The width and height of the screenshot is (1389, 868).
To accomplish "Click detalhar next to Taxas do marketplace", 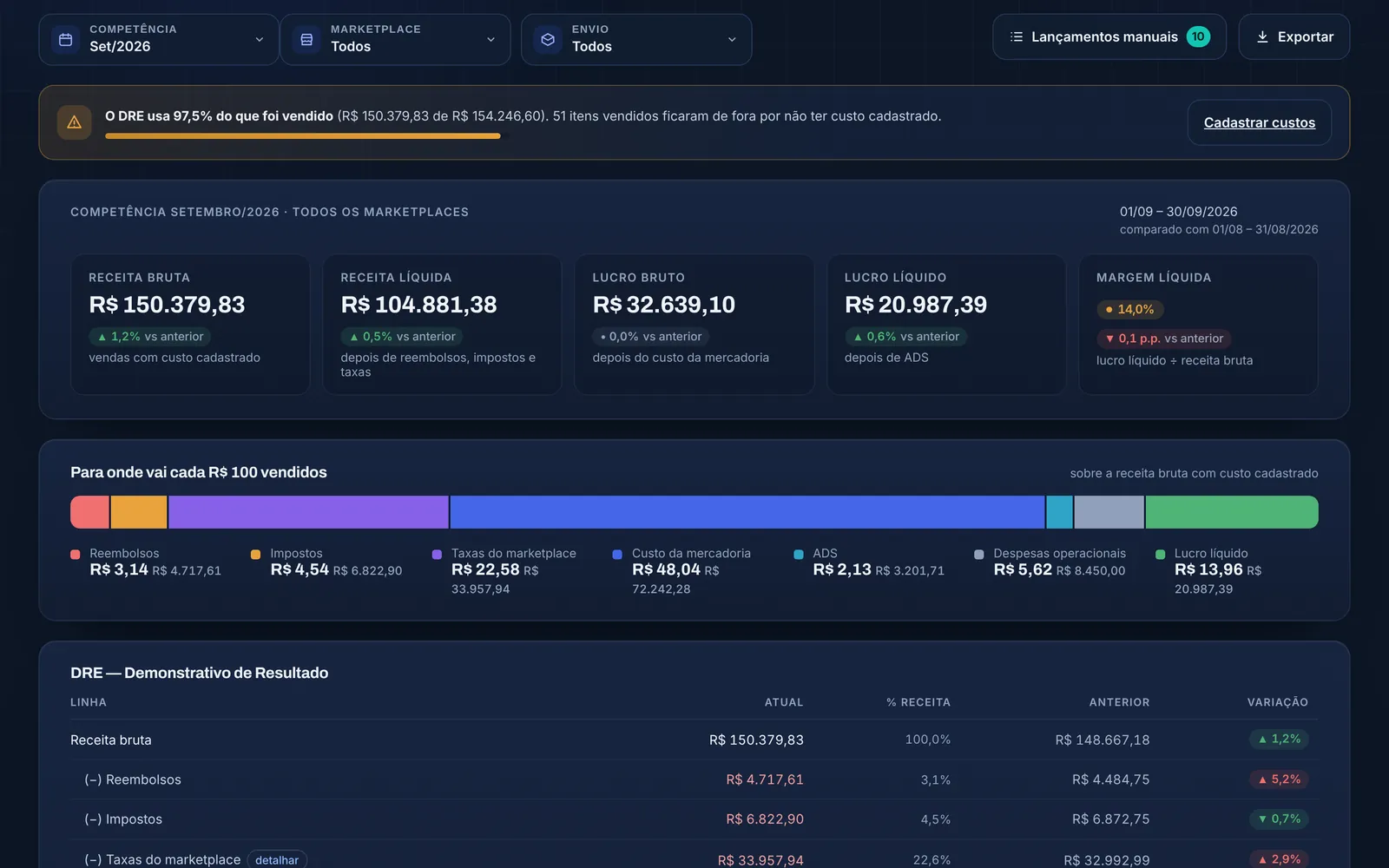I will (x=277, y=860).
